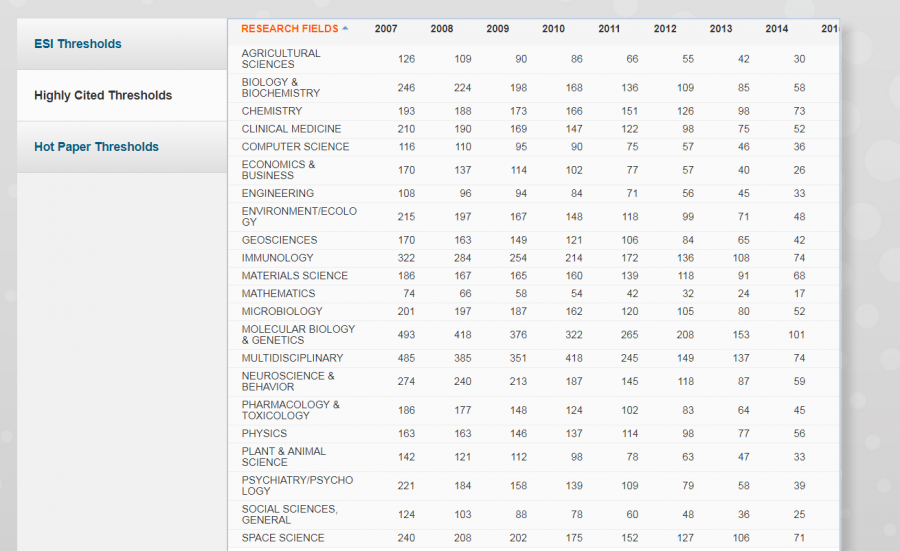Select the 2010 column header
The height and width of the screenshot is (551, 900).
click(553, 29)
